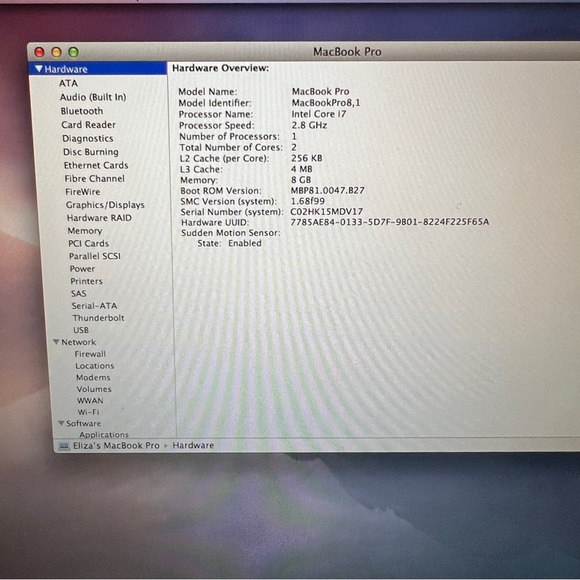Select the highlighted Hardware category row

click(98, 69)
